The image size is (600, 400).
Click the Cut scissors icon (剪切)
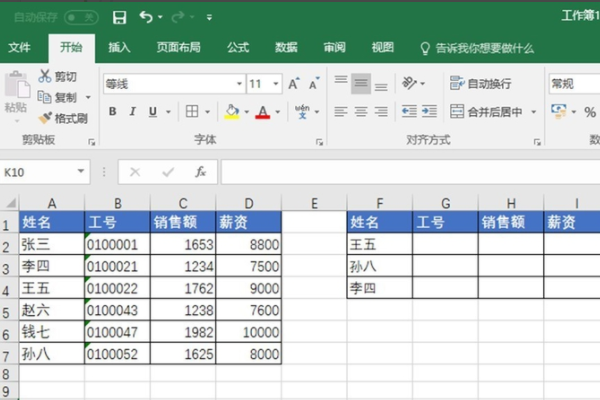click(x=58, y=76)
